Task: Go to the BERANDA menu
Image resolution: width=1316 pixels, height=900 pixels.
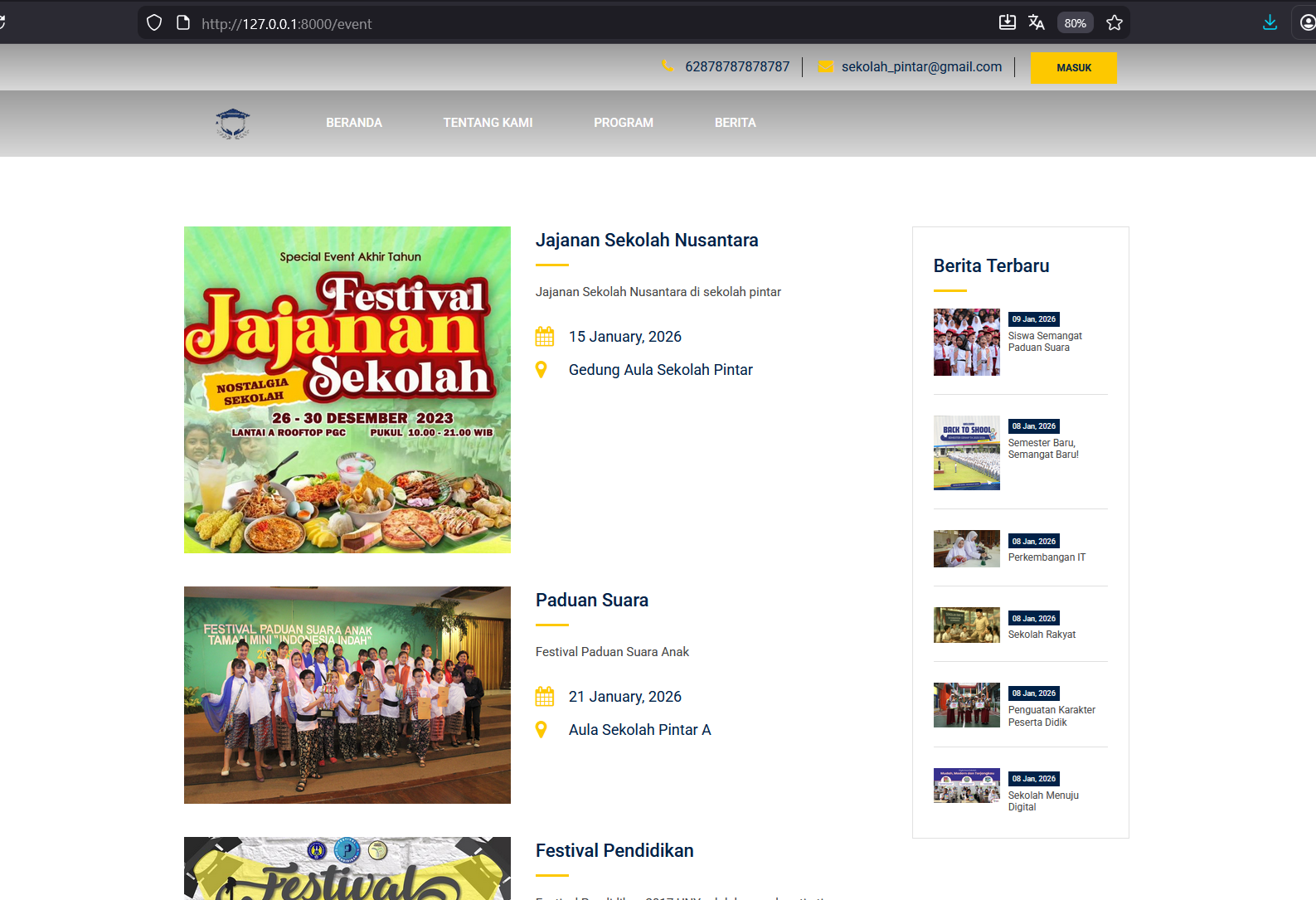Action: (354, 123)
